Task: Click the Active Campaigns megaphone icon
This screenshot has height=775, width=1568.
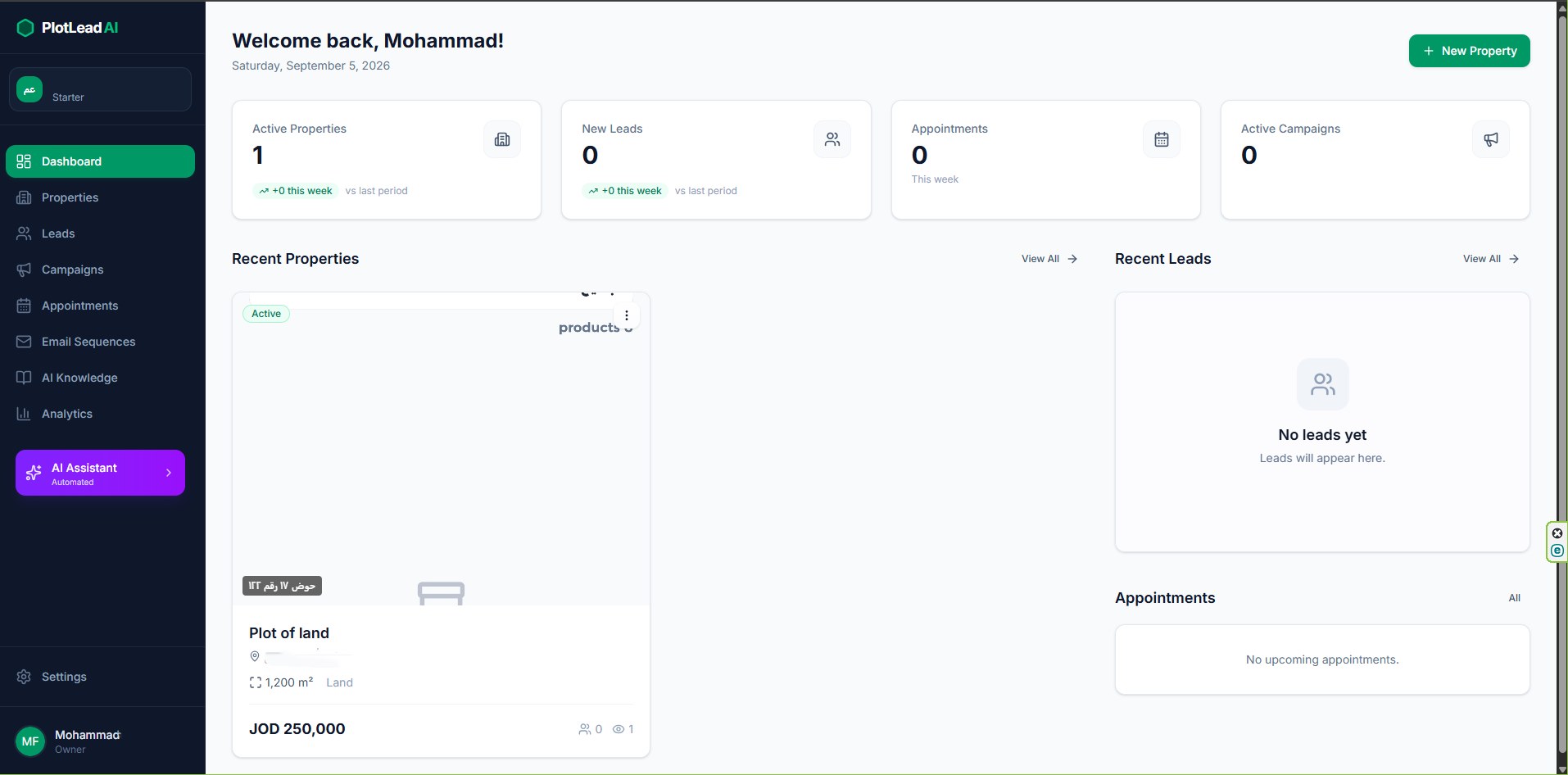Action: pos(1491,139)
